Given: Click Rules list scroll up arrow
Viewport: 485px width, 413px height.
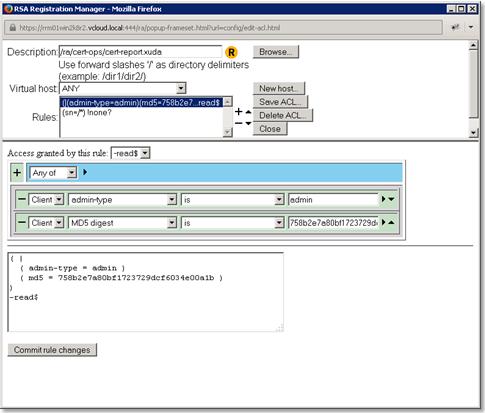Looking at the screenshot, I should click(227, 102).
